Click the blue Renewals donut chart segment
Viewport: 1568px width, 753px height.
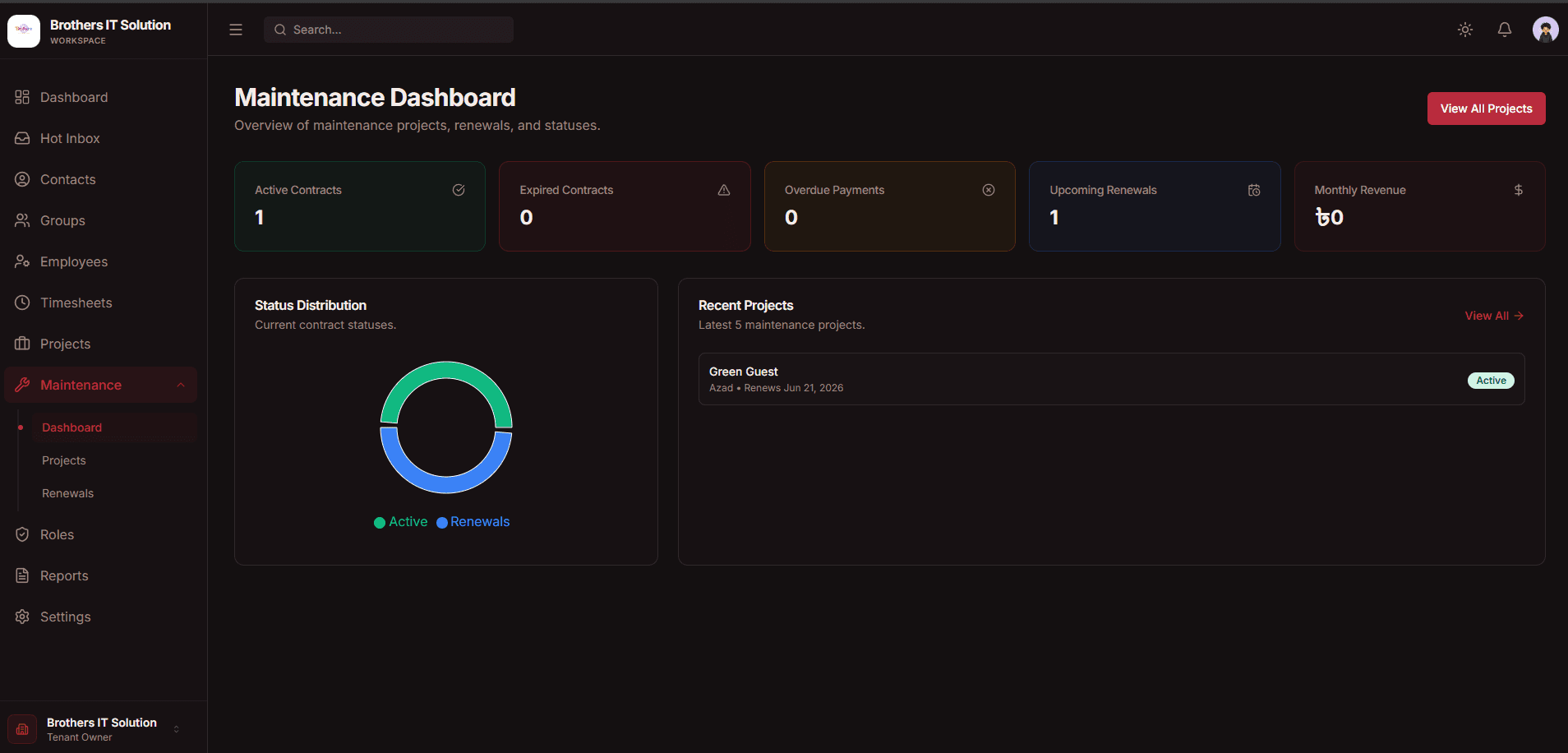[x=446, y=483]
